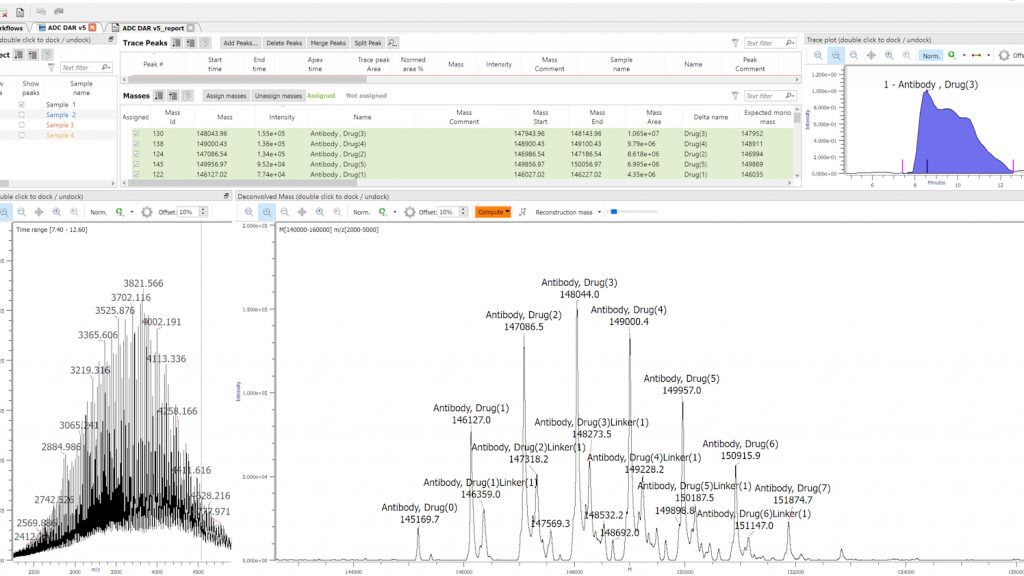Image resolution: width=1024 pixels, height=576 pixels.
Task: Click the filter funnel icon in Masses panel
Action: tap(736, 96)
